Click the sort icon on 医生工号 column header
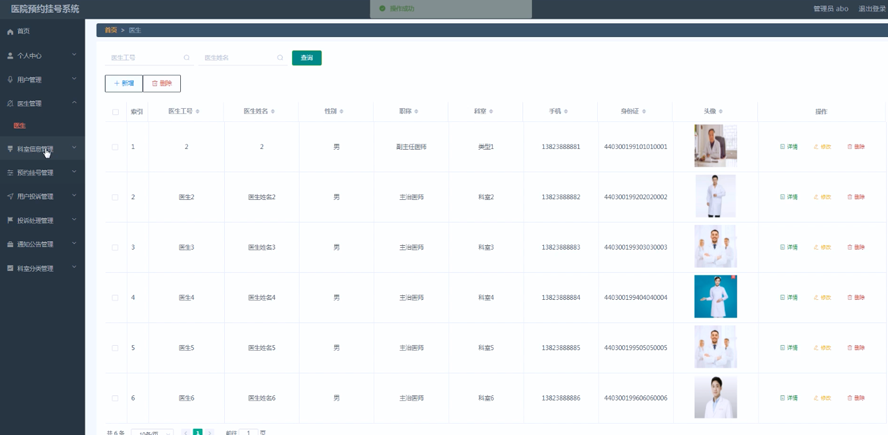Viewport: 888px width, 435px height. 198,112
